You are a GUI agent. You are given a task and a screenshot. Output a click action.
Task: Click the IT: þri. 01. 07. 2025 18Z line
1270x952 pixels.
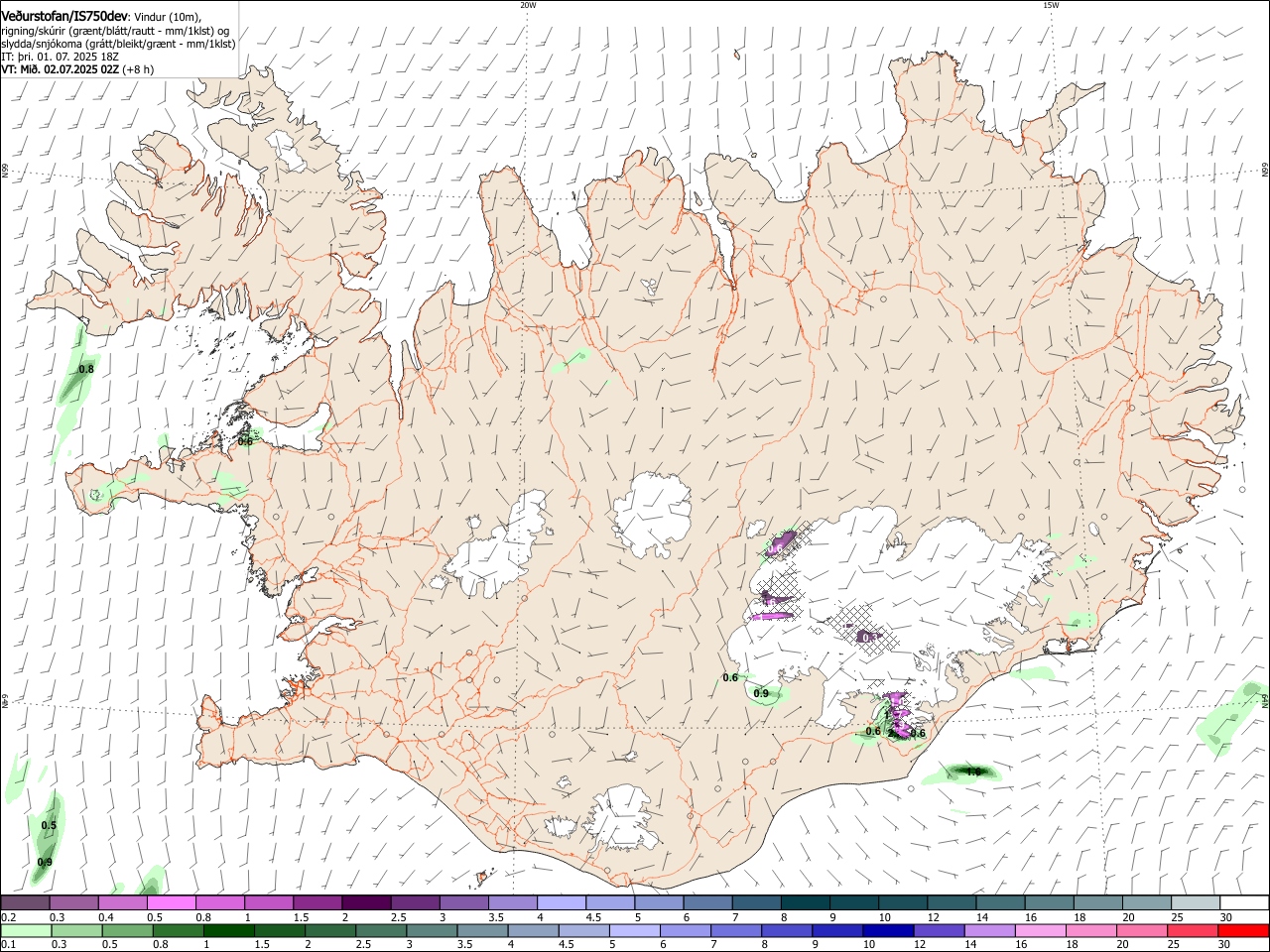60,57
